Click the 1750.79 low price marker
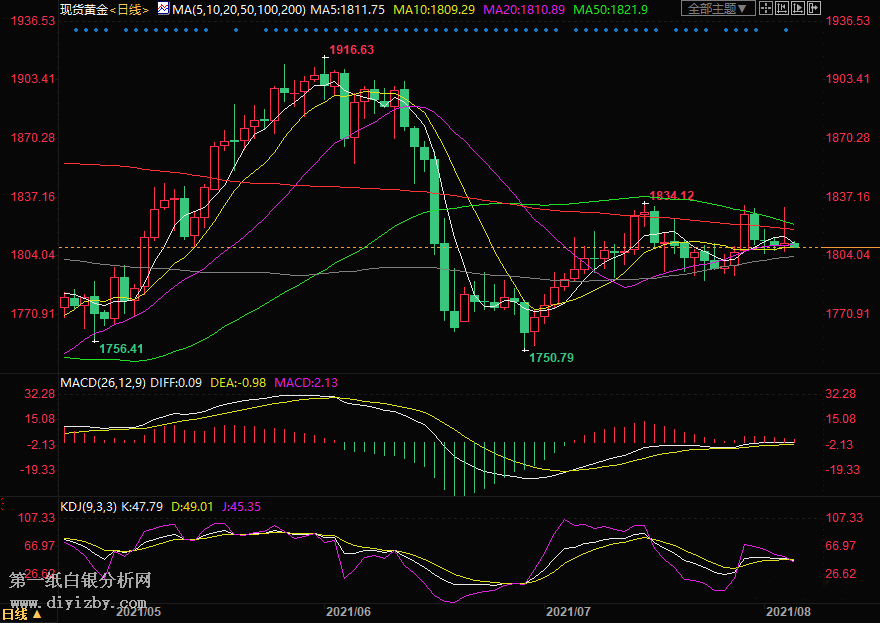The height and width of the screenshot is (623, 880). 552,357
